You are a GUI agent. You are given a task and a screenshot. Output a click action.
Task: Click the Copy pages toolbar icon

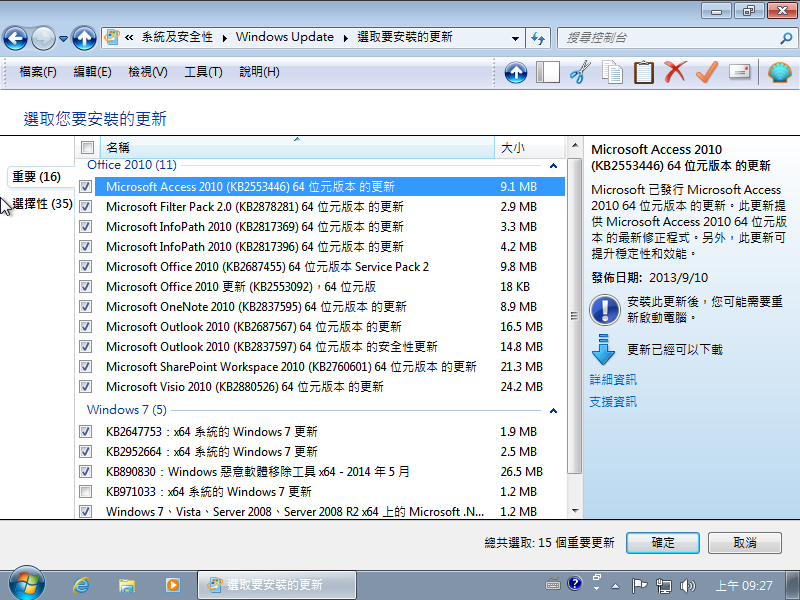(612, 72)
